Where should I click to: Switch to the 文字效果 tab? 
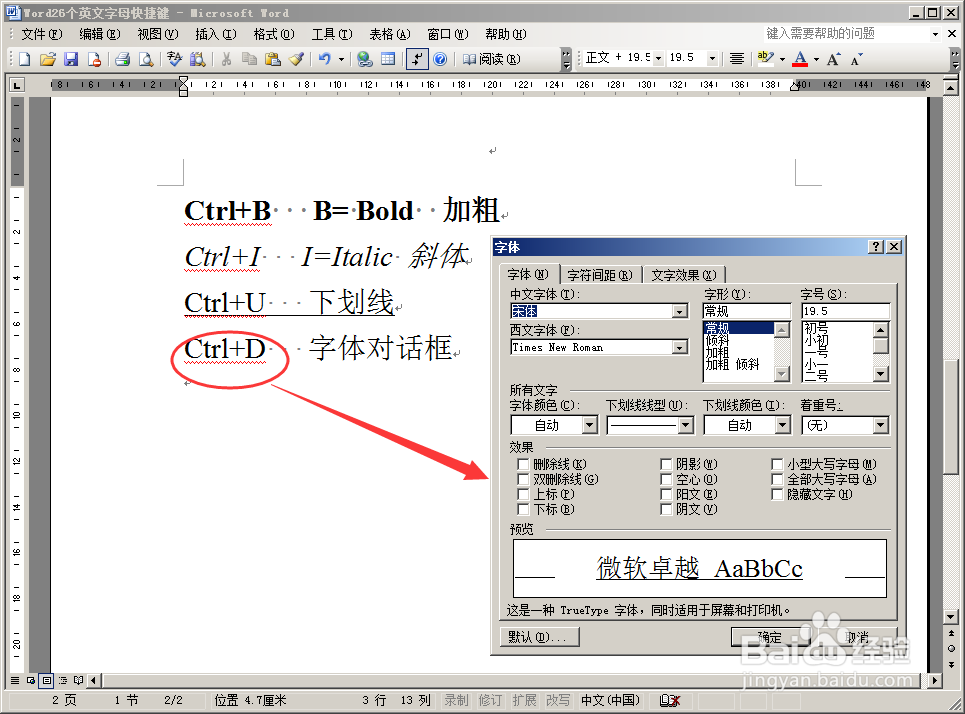[684, 275]
